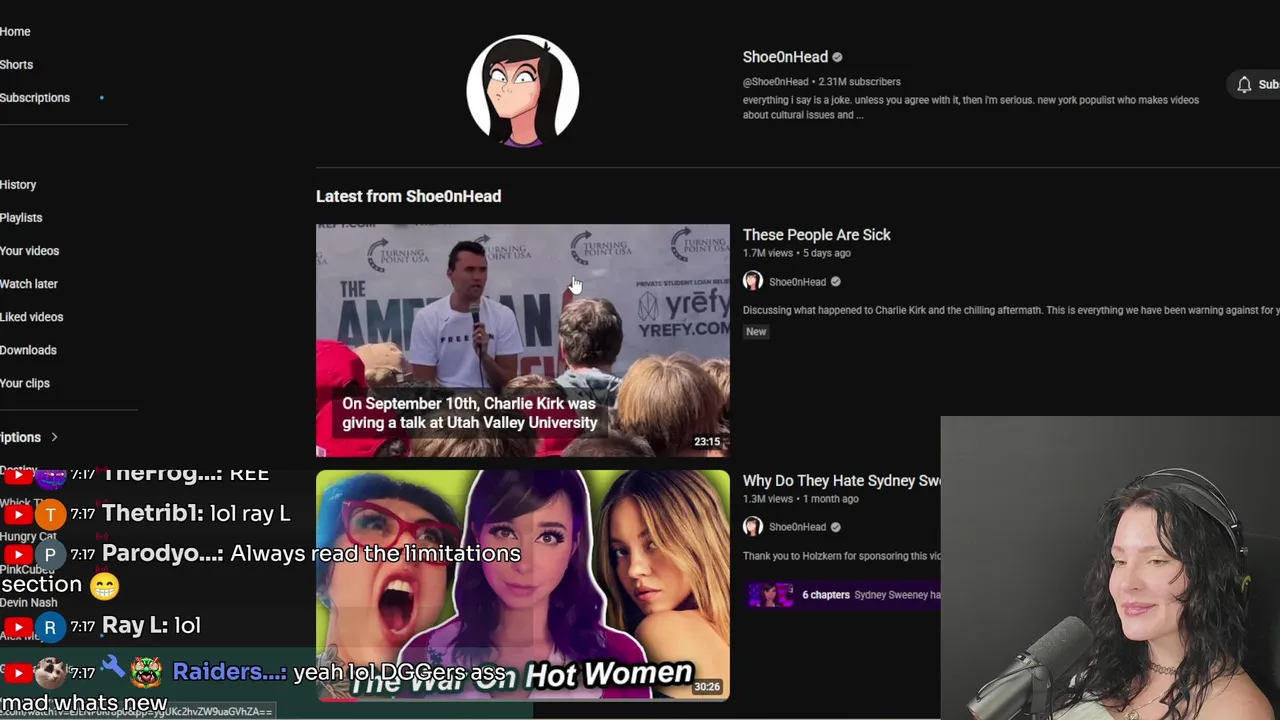Open ShoeOnHead name under first video
The width and height of the screenshot is (1280, 720).
797,282
